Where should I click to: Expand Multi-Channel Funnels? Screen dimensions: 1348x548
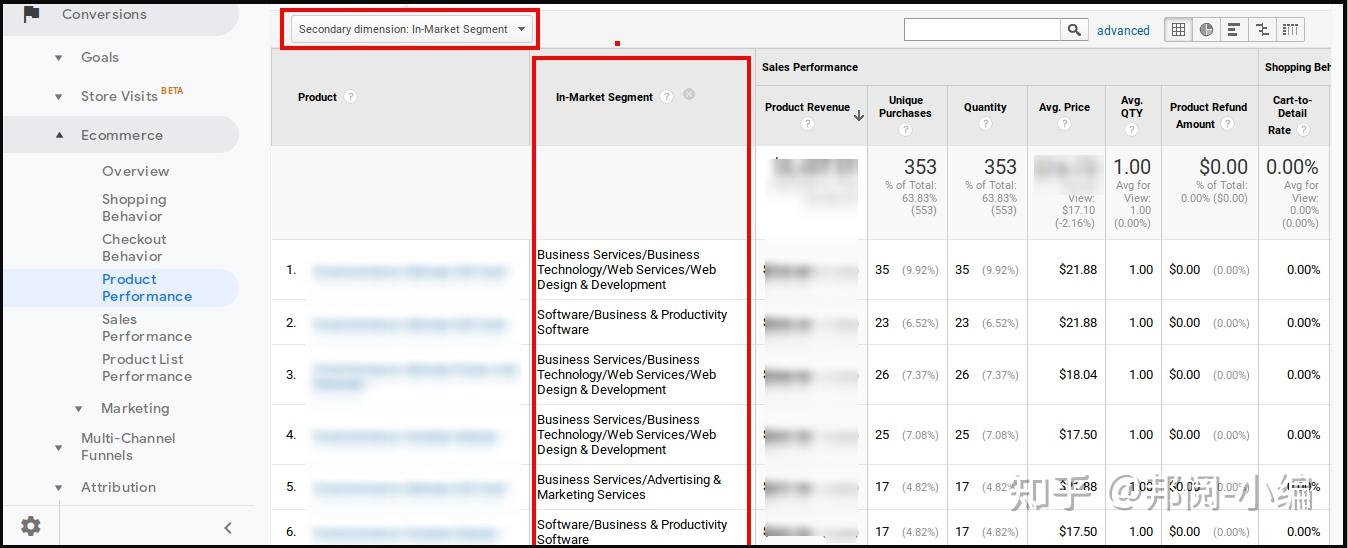pos(59,447)
